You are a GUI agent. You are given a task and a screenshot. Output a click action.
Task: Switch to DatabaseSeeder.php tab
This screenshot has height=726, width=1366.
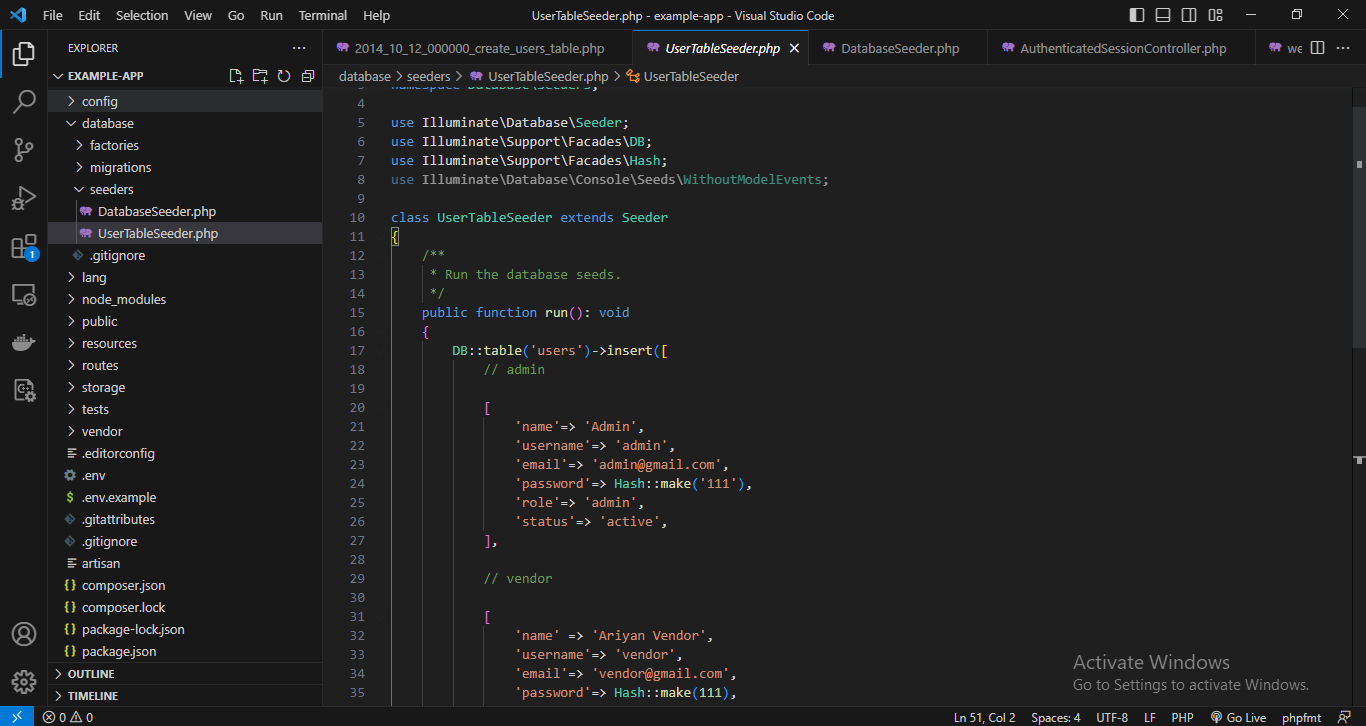tap(899, 48)
